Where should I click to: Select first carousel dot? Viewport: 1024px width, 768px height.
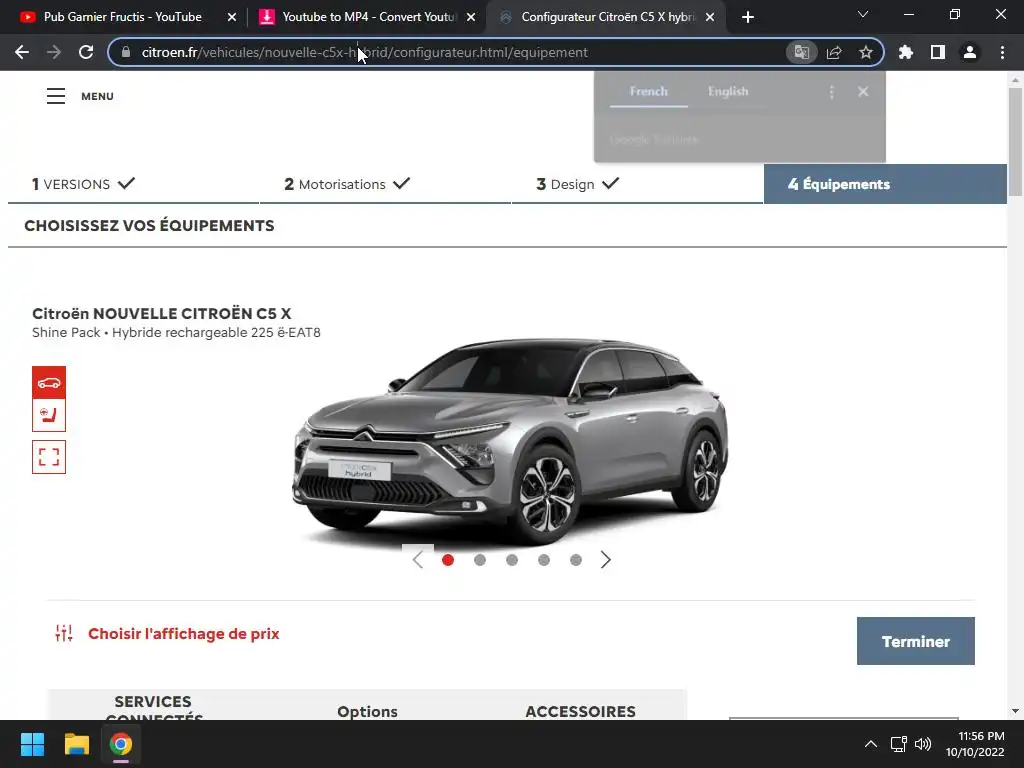[x=448, y=560]
